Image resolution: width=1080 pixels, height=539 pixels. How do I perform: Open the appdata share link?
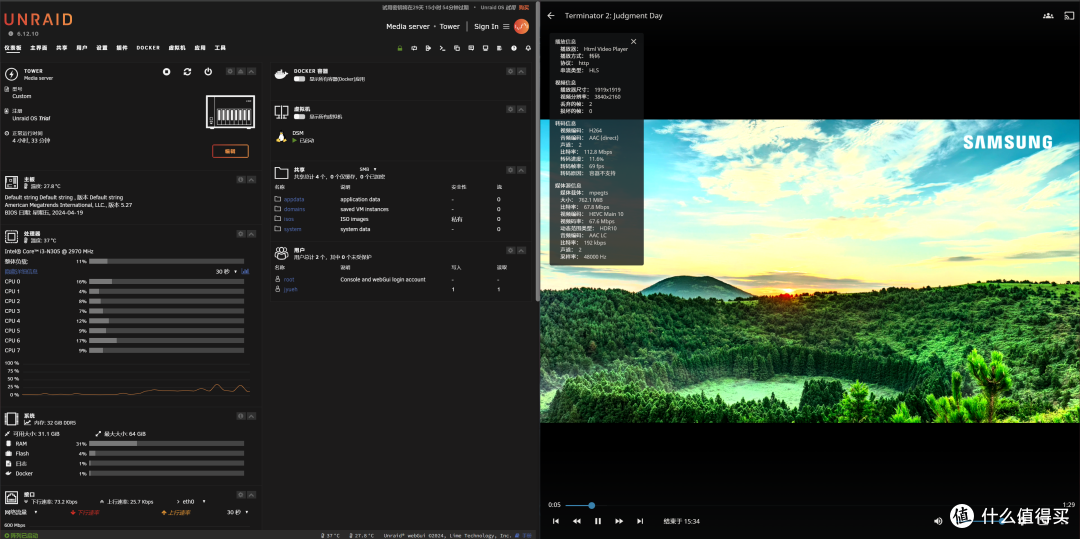294,199
